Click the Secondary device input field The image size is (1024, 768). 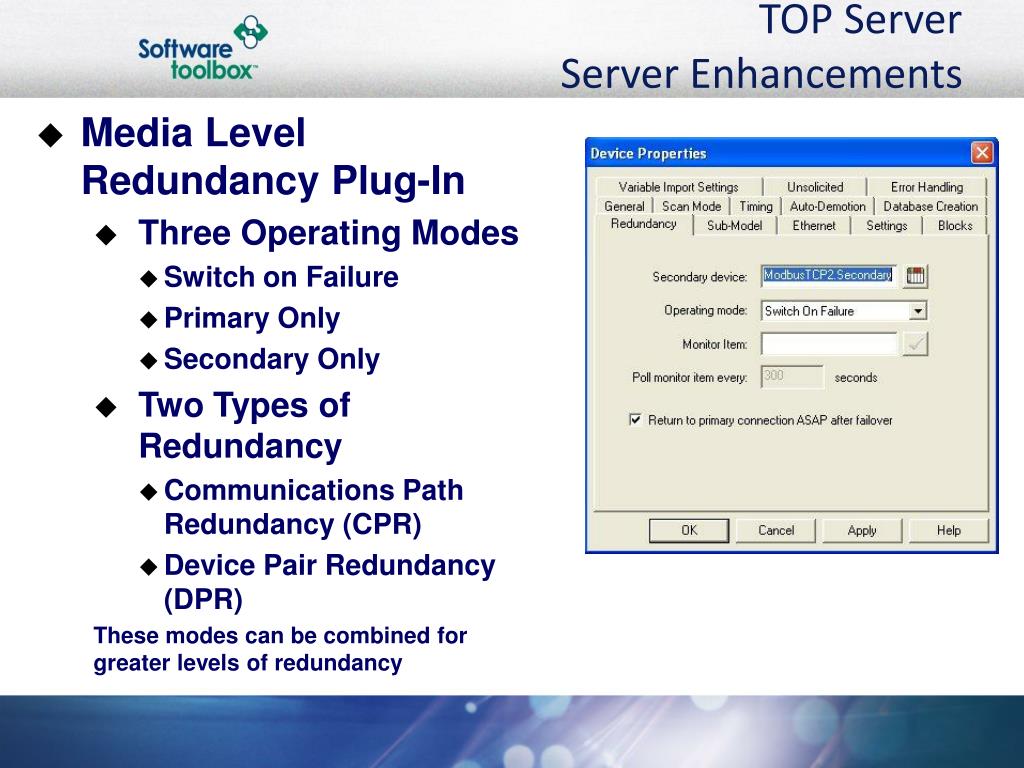829,276
